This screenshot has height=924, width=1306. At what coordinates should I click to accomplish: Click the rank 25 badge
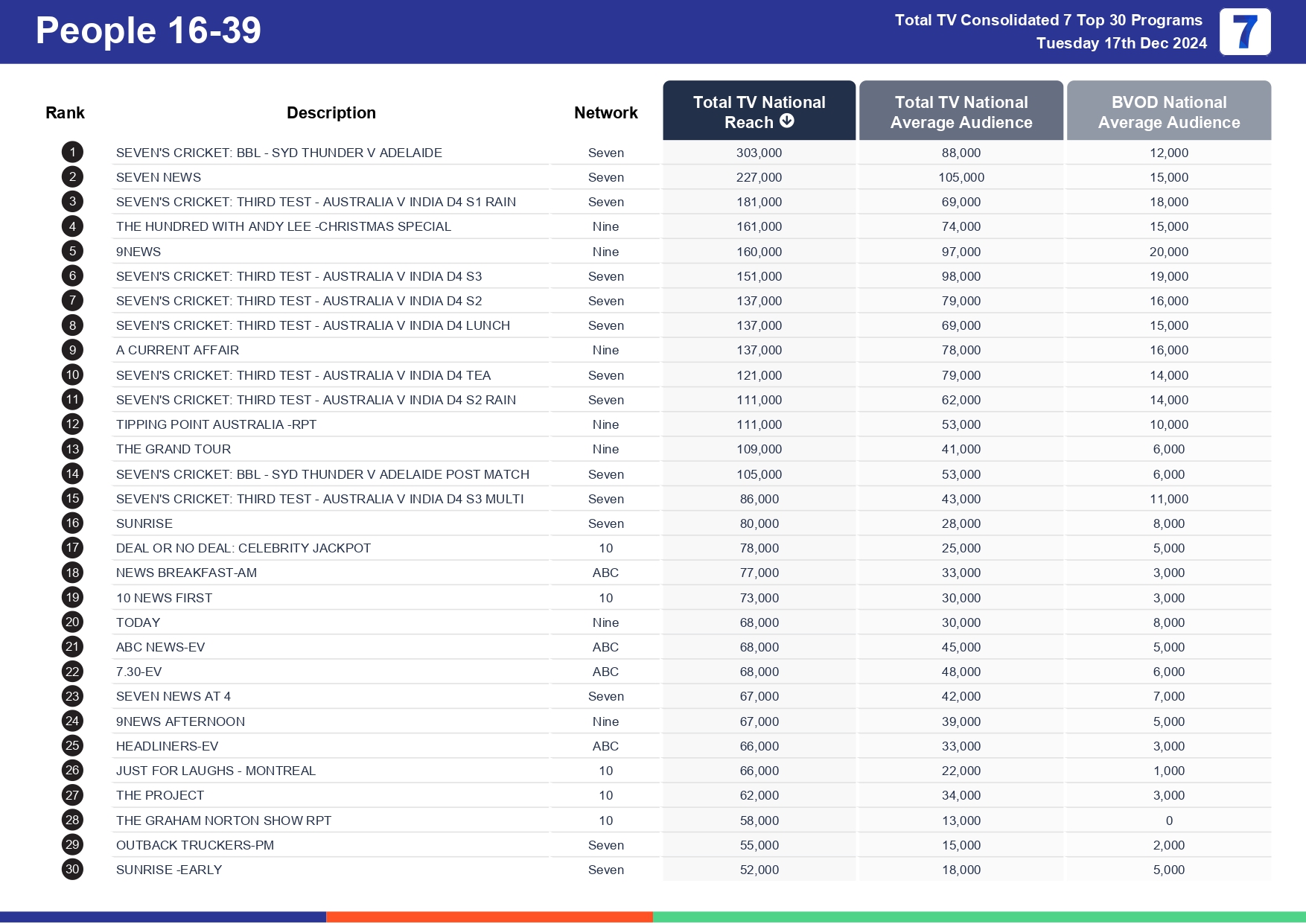click(71, 746)
